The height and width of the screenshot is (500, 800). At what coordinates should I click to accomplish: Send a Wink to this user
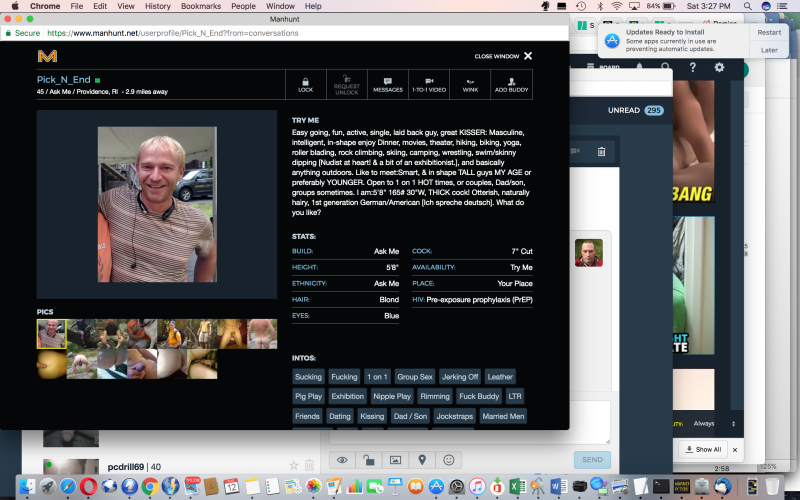pos(470,85)
